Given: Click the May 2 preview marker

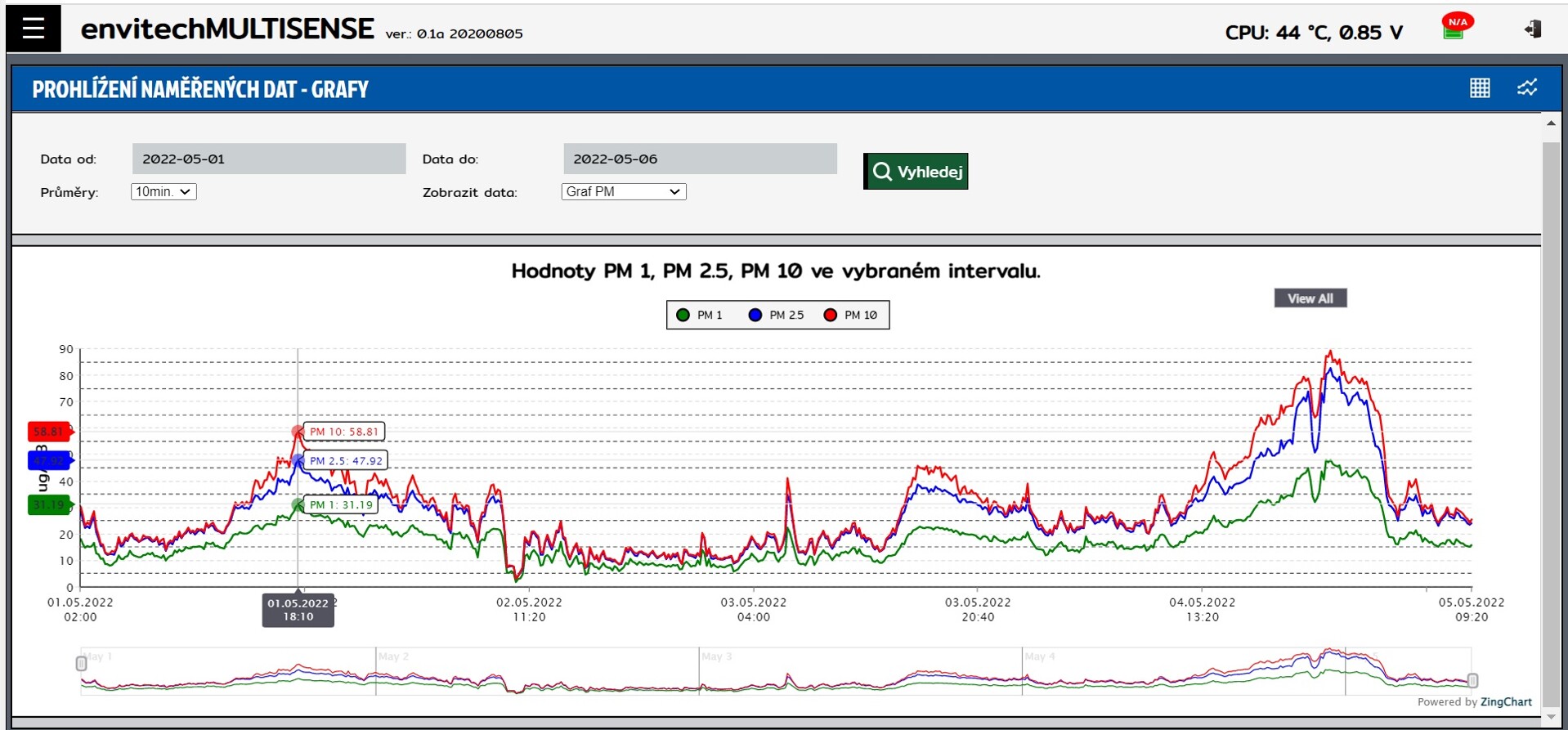Looking at the screenshot, I should 393,656.
